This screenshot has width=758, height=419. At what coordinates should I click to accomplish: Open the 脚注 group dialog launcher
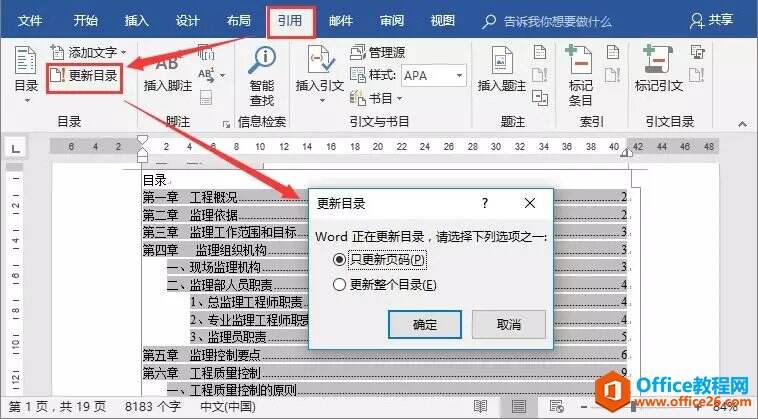[x=226, y=125]
